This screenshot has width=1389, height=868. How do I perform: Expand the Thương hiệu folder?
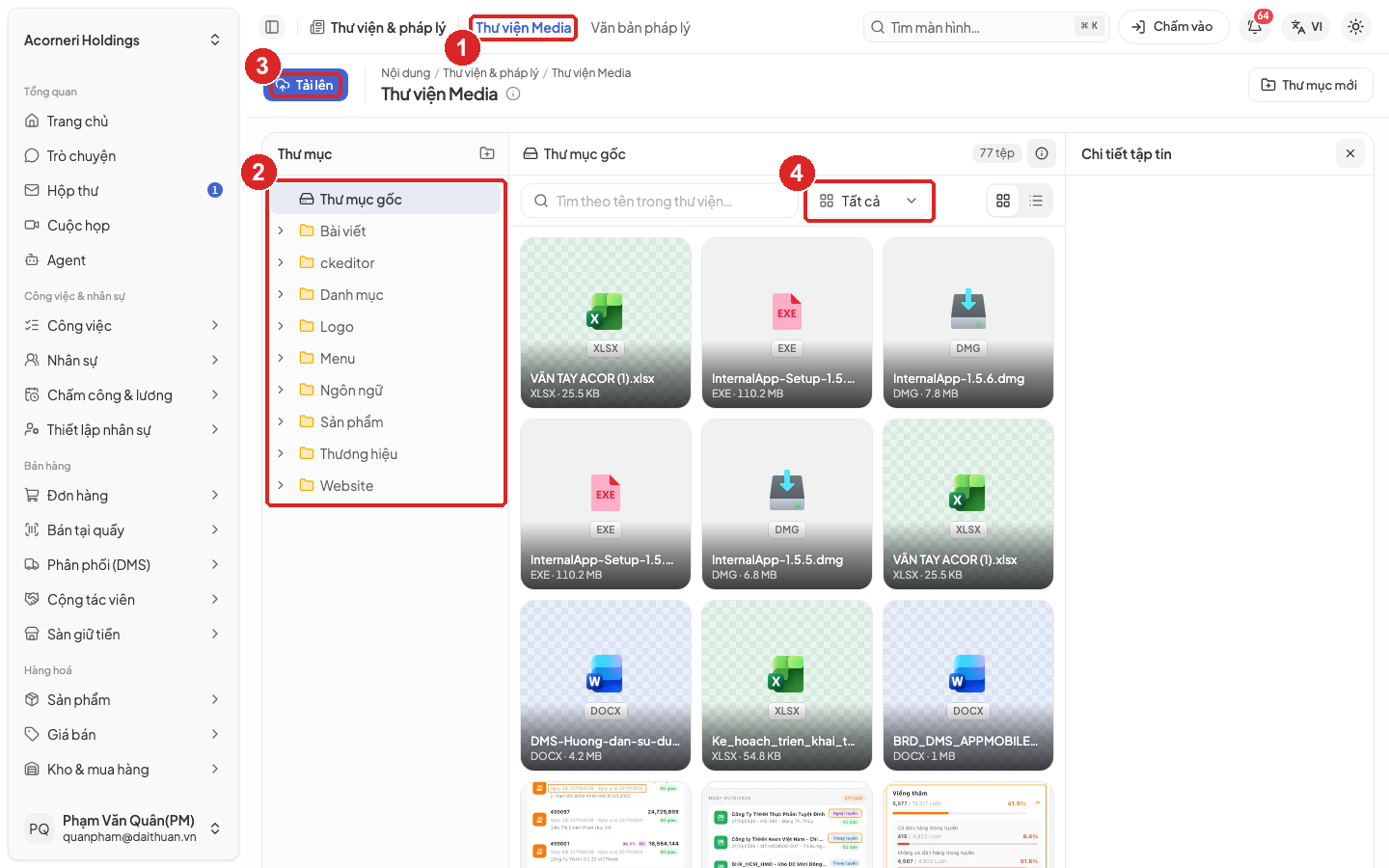tap(281, 453)
